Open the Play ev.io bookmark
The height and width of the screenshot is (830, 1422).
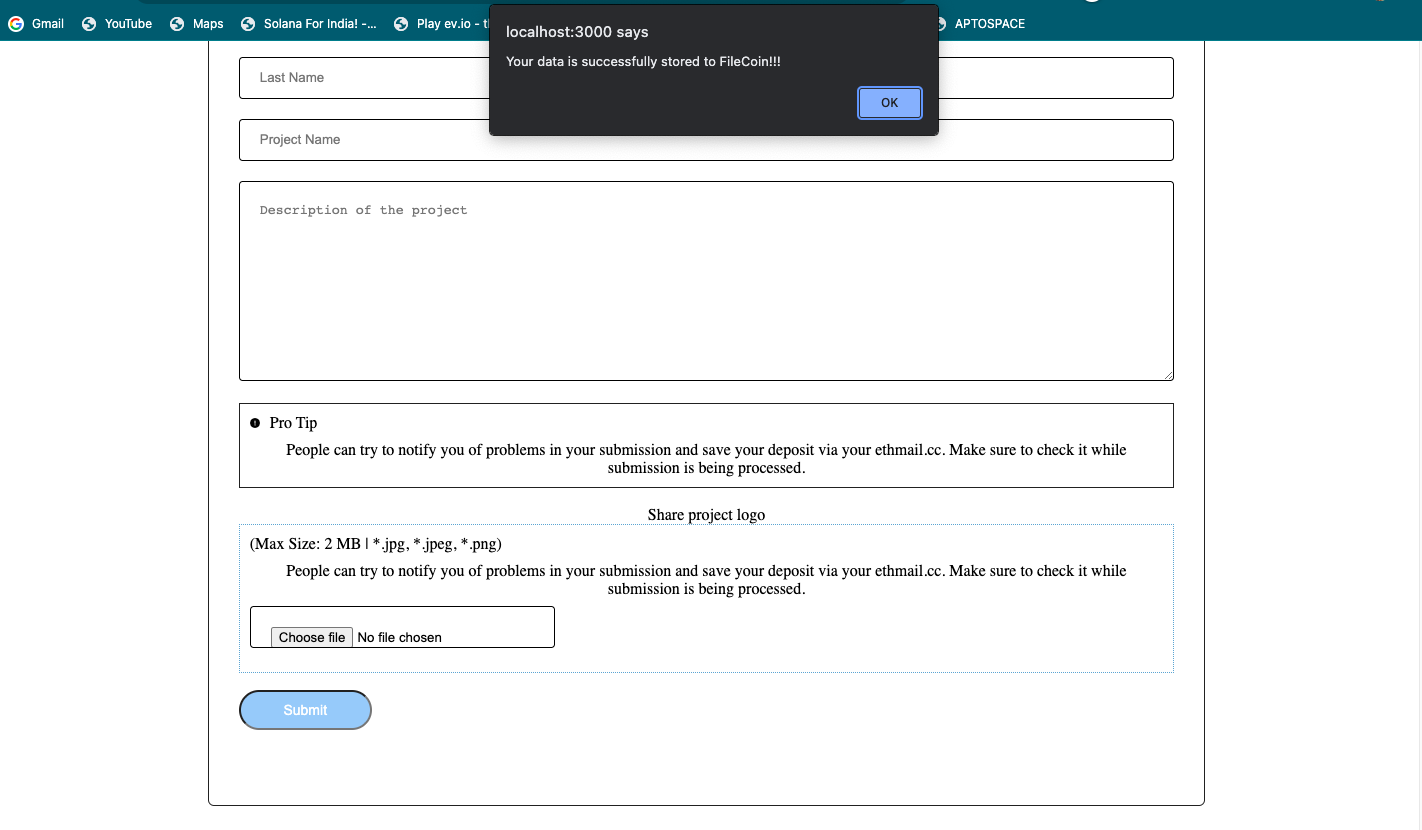(x=440, y=24)
